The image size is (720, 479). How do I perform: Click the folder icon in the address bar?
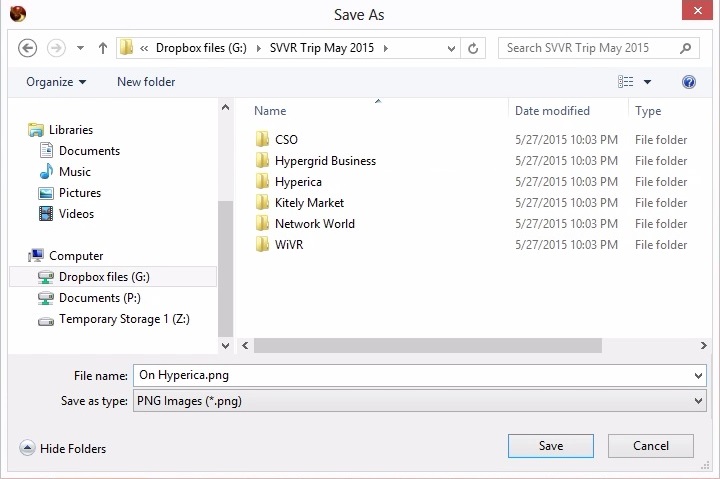[126, 47]
